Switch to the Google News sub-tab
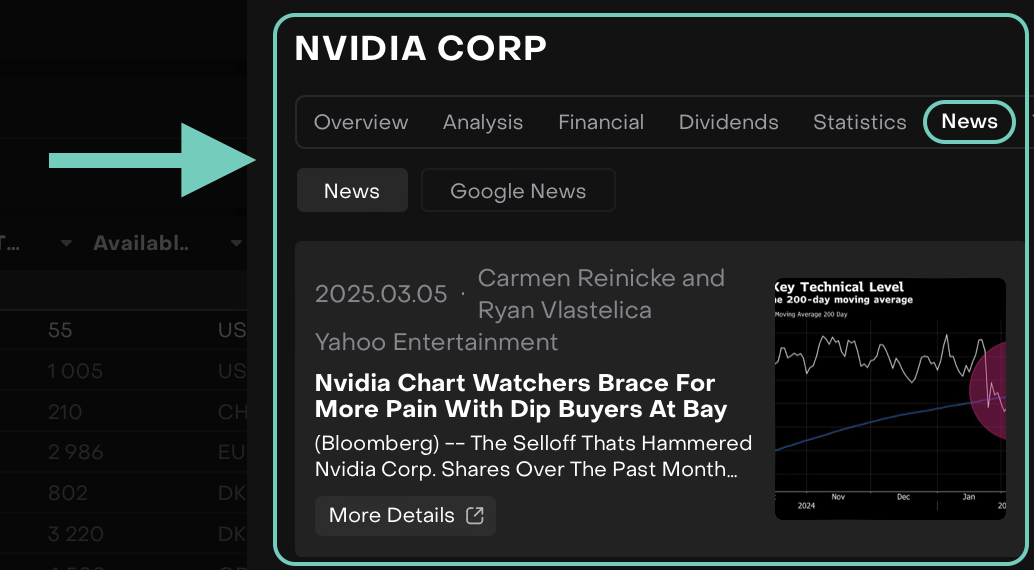Image resolution: width=1034 pixels, height=570 pixels. tap(518, 191)
